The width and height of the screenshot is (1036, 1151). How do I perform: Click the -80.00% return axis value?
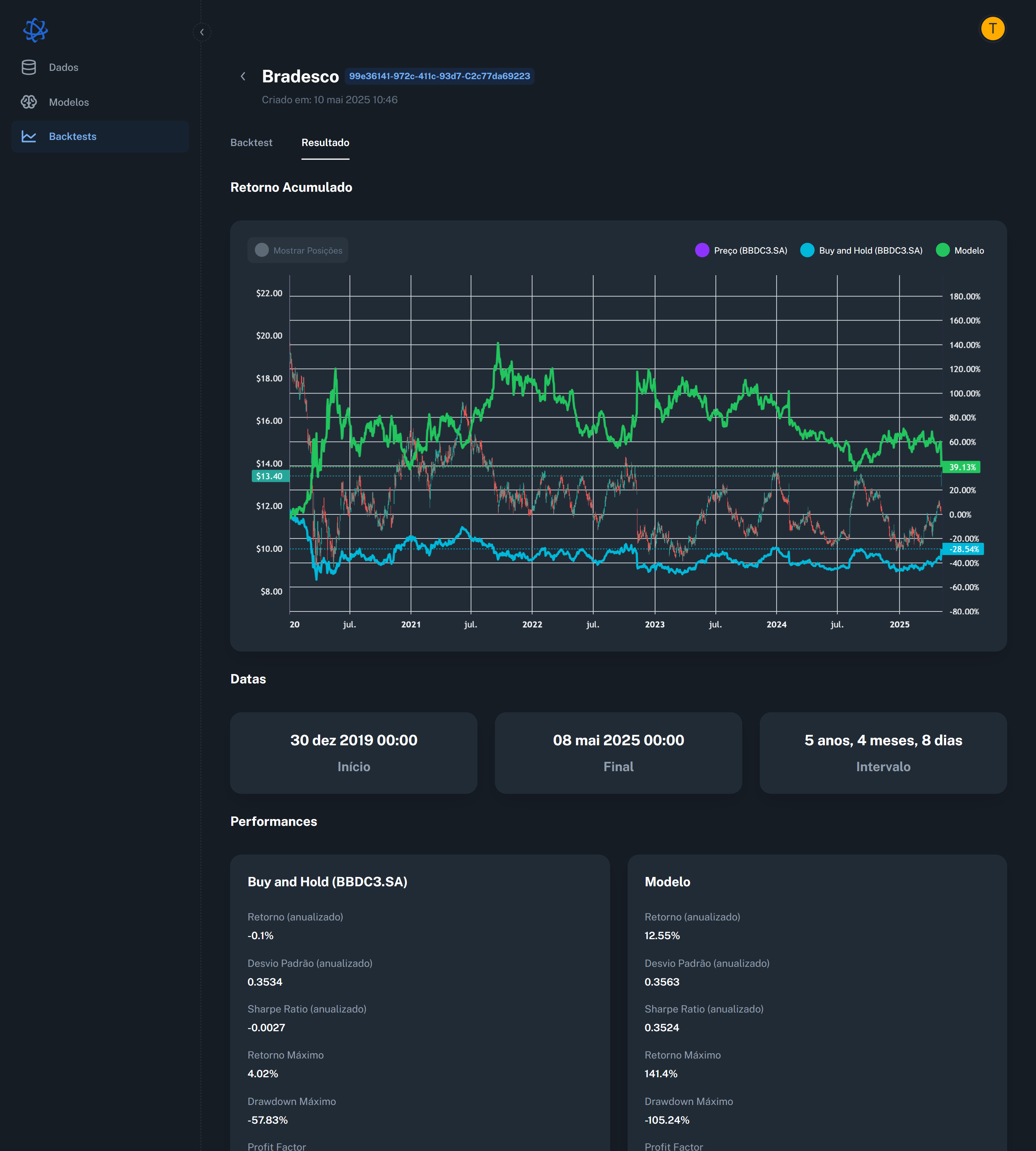(x=964, y=612)
